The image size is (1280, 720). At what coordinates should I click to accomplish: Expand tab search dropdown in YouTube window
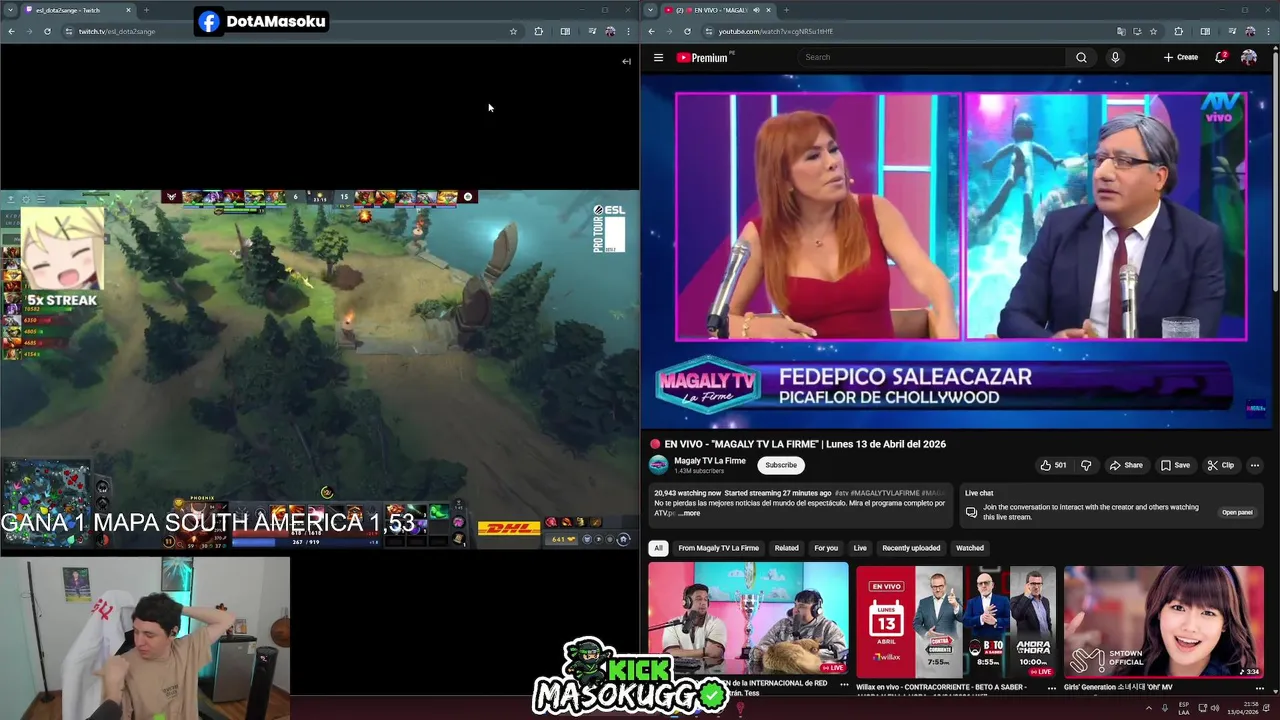[651, 10]
